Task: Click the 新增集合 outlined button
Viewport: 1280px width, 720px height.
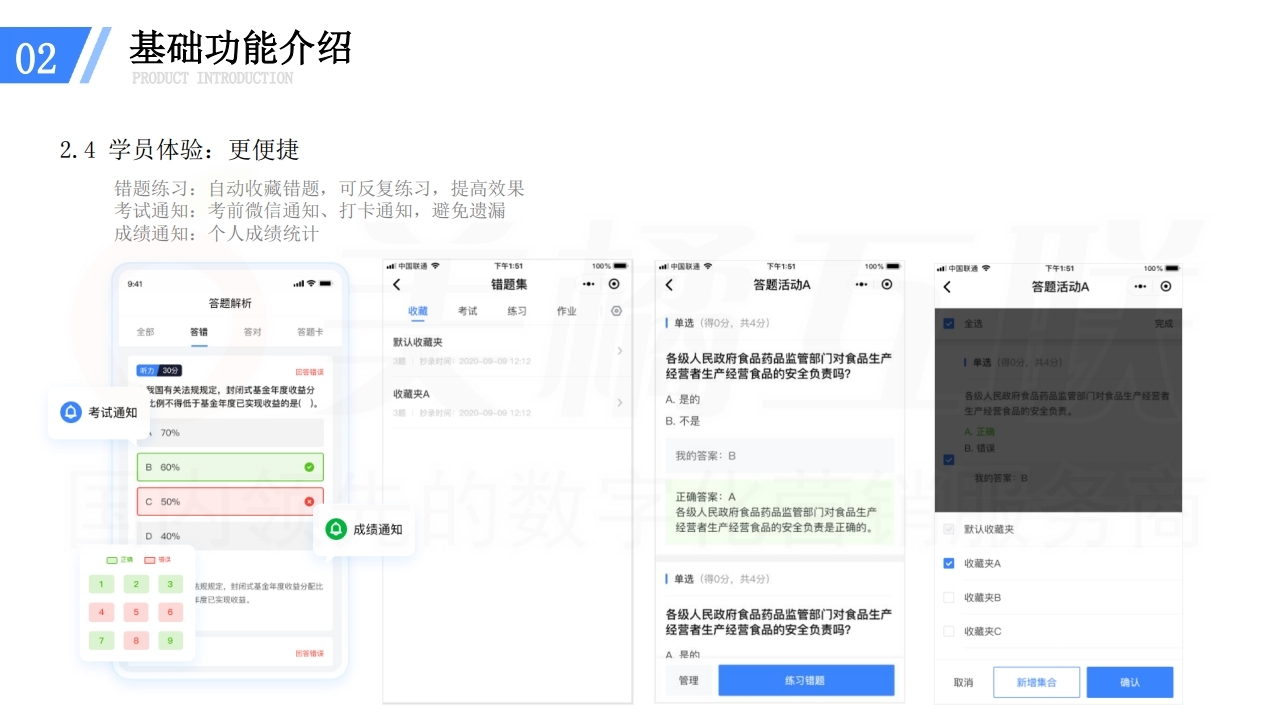Action: [1036, 682]
